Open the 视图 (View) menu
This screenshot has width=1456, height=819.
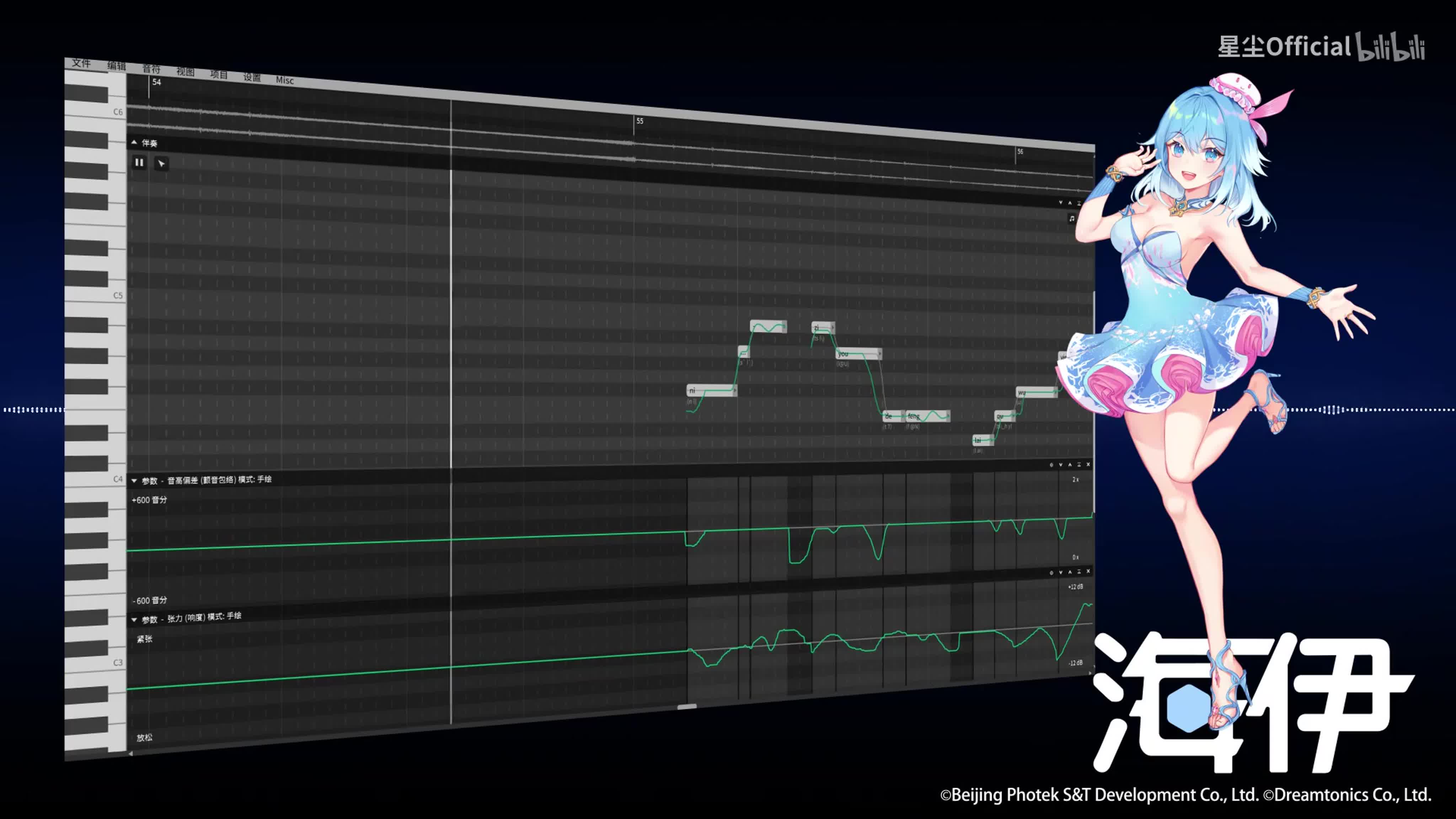tap(185, 72)
